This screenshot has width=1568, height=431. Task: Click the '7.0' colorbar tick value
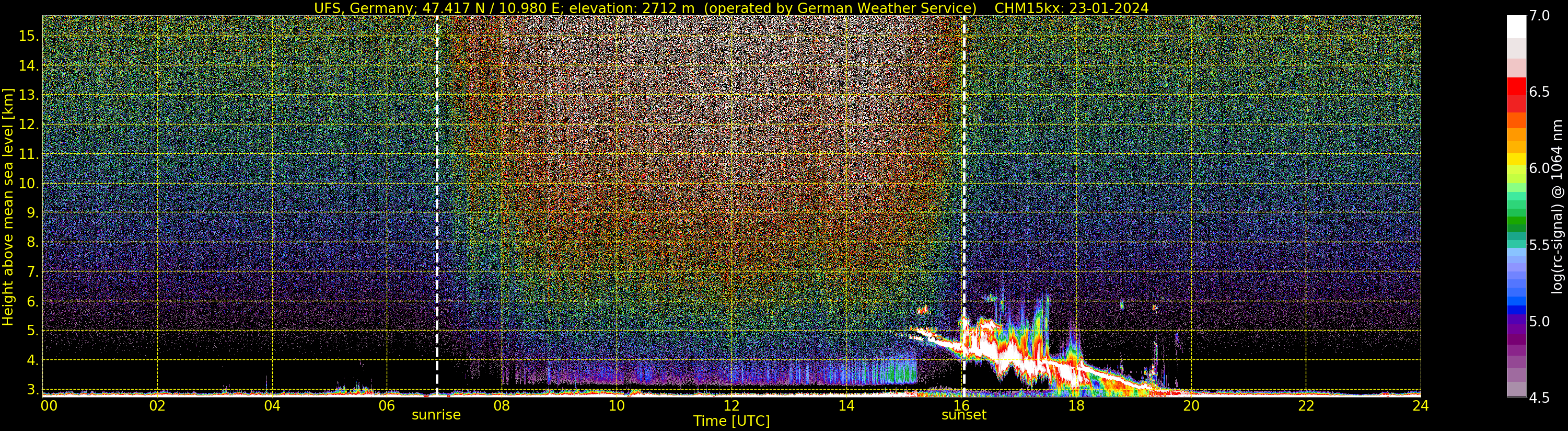point(1539,16)
